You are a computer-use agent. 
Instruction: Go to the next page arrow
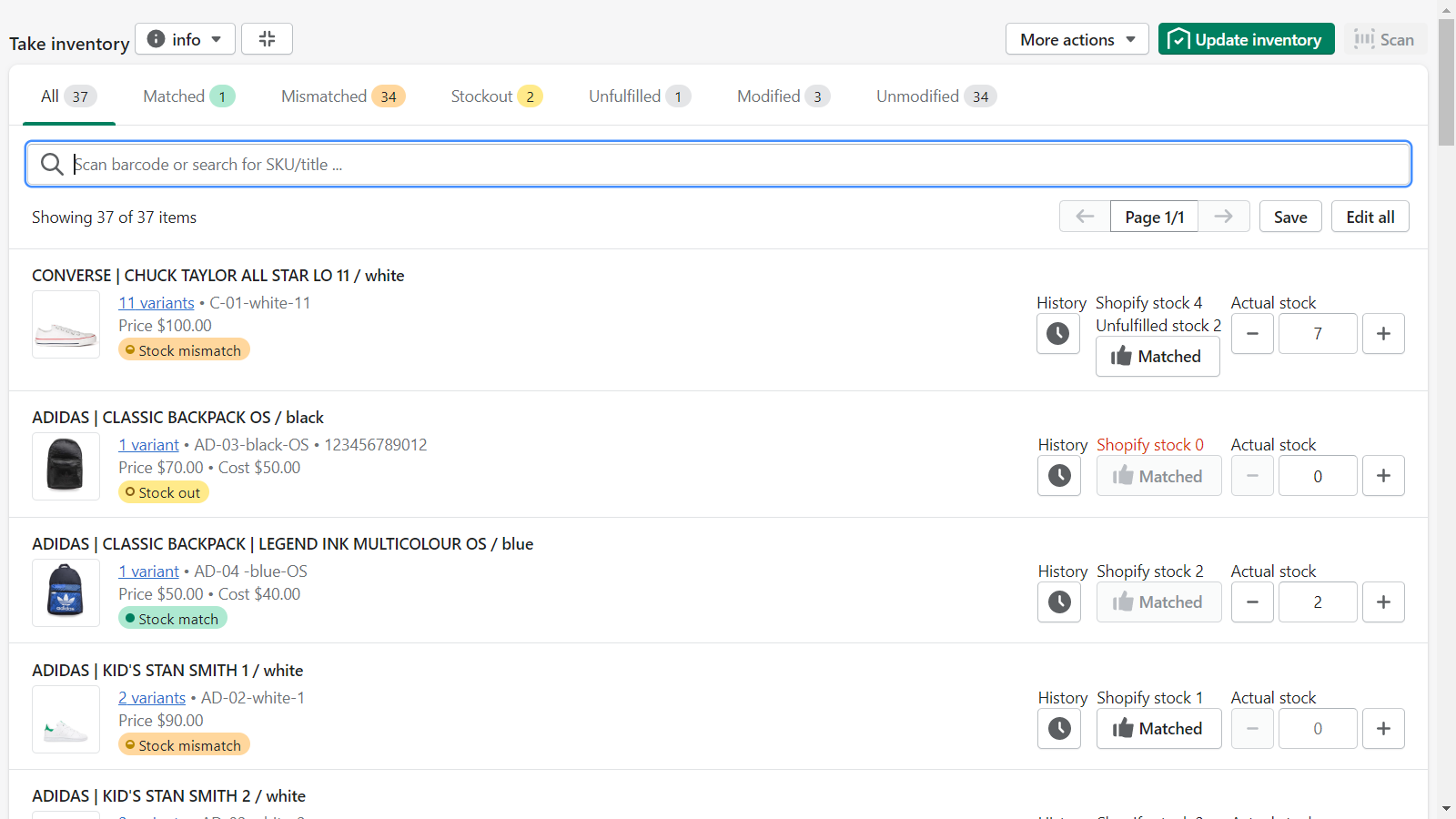tap(1224, 217)
